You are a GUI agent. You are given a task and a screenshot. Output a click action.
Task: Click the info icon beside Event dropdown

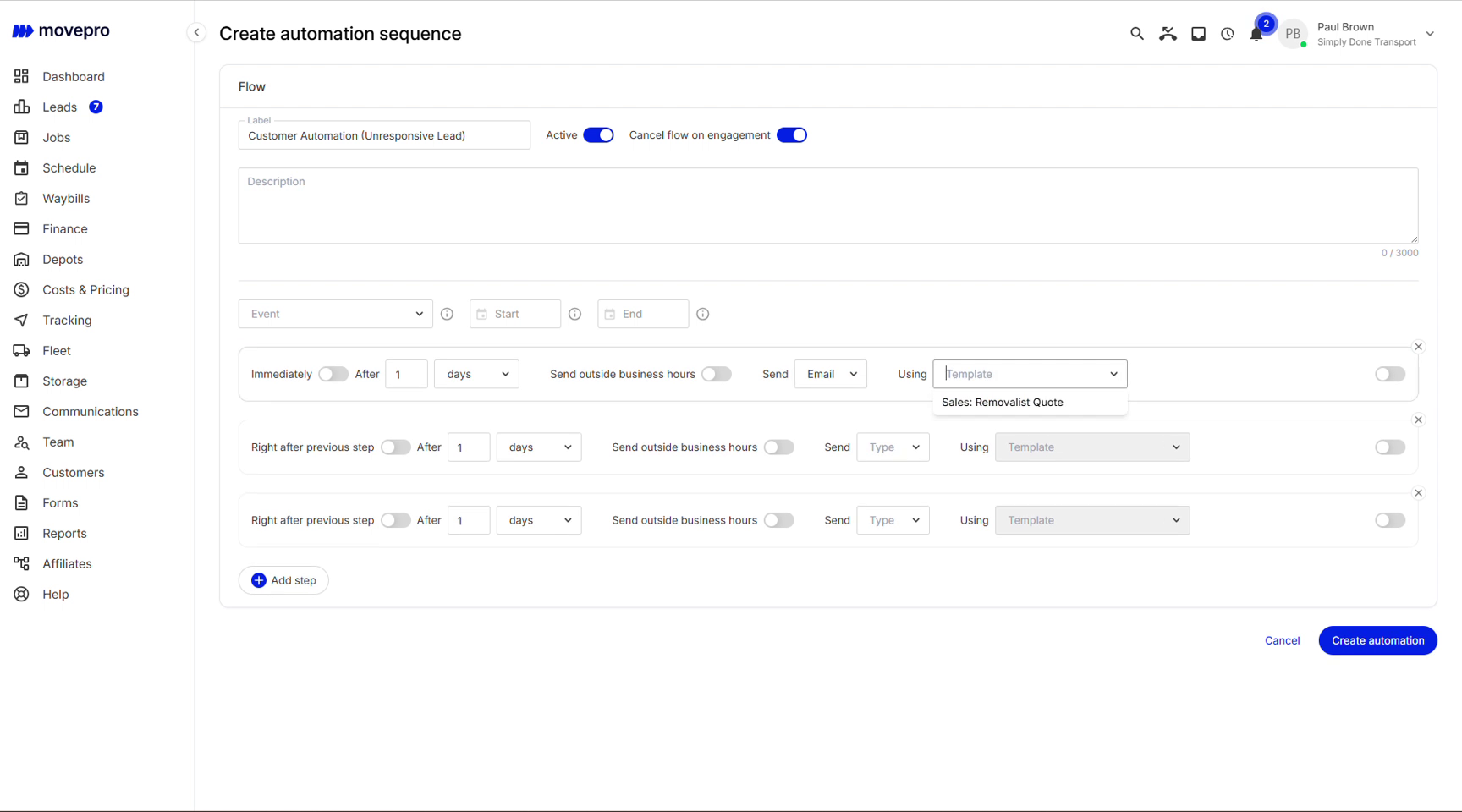coord(447,314)
